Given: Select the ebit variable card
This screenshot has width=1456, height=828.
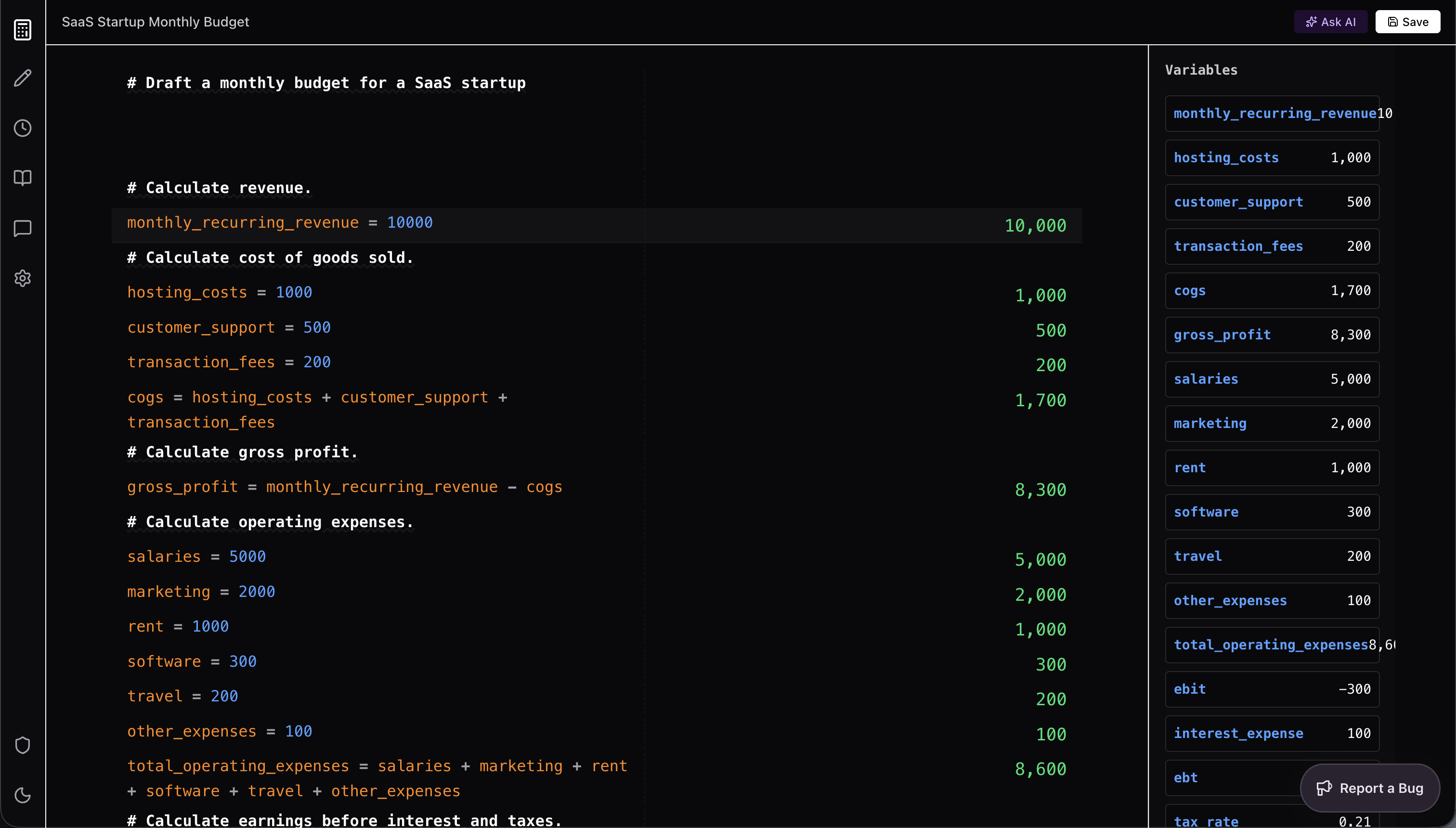Looking at the screenshot, I should 1272,689.
